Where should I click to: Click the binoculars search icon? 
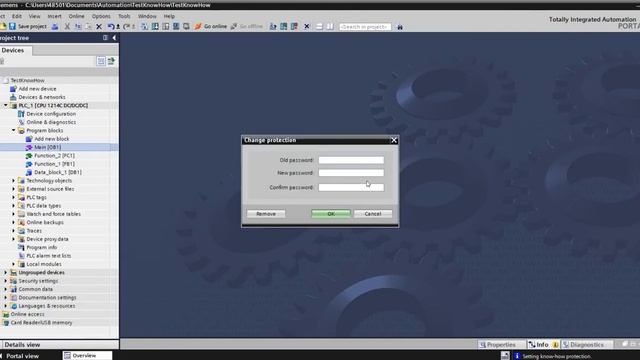pos(400,27)
